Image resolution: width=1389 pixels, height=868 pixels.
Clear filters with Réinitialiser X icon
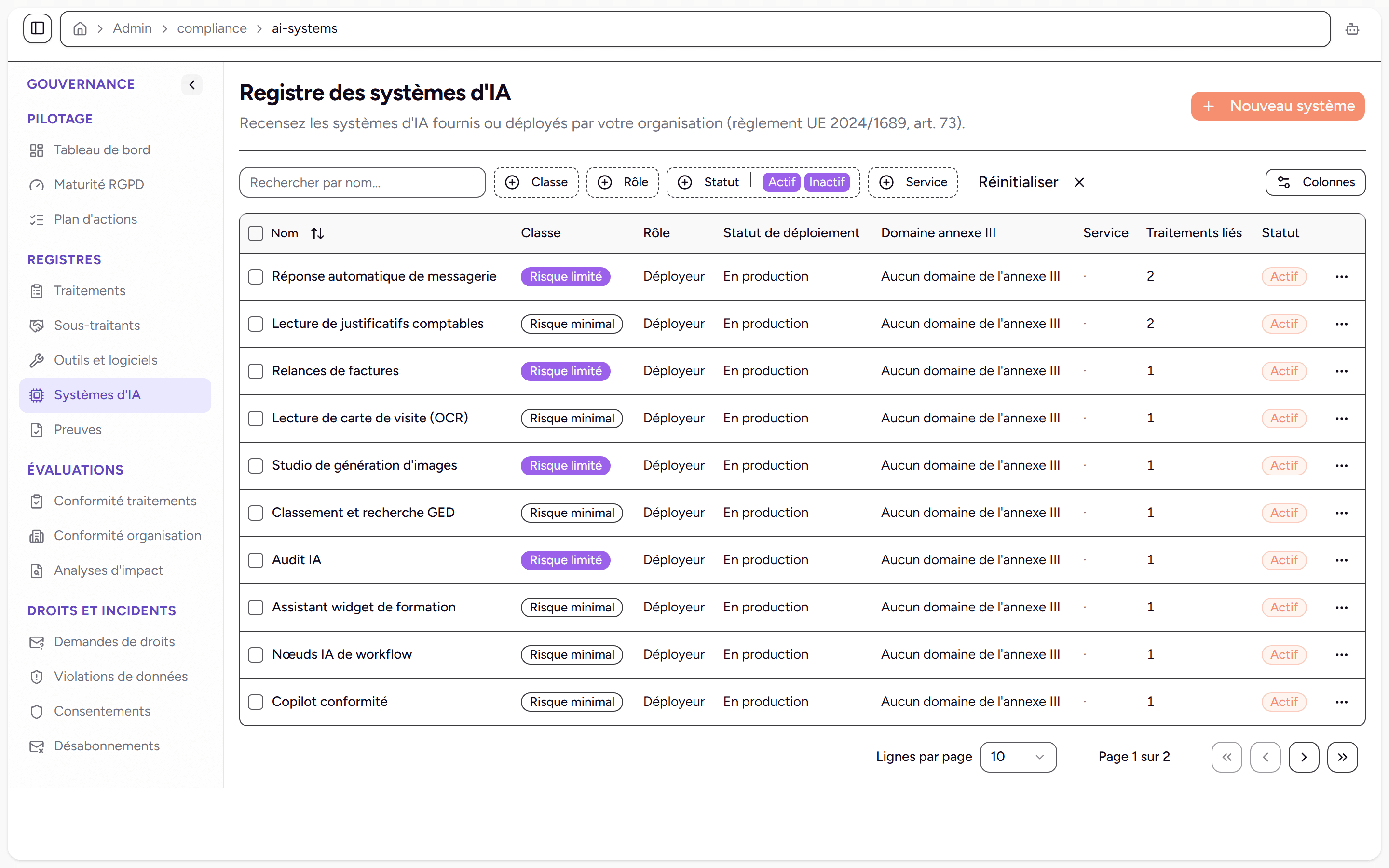click(1079, 183)
